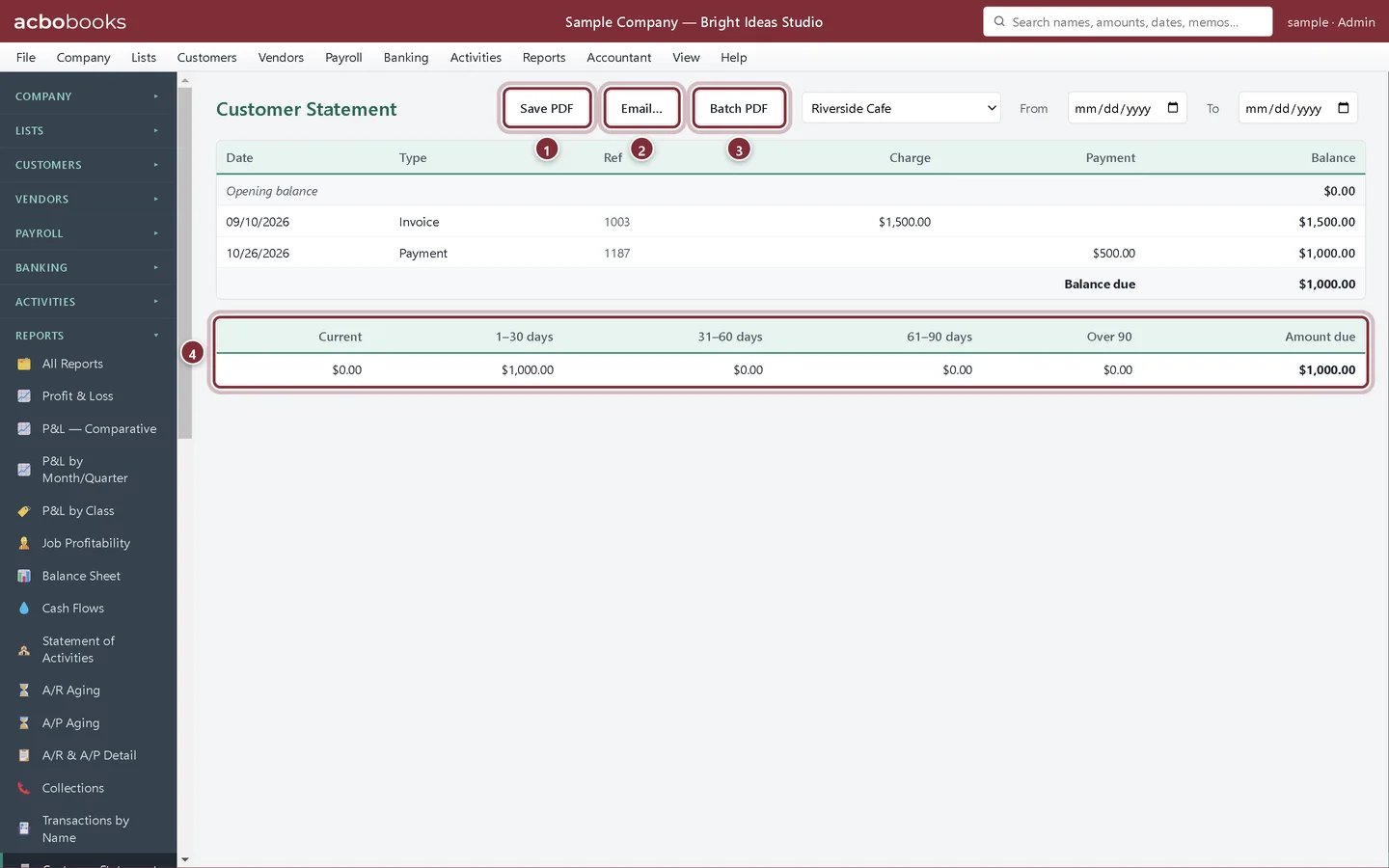Select the P&L Comparative icon

click(24, 429)
